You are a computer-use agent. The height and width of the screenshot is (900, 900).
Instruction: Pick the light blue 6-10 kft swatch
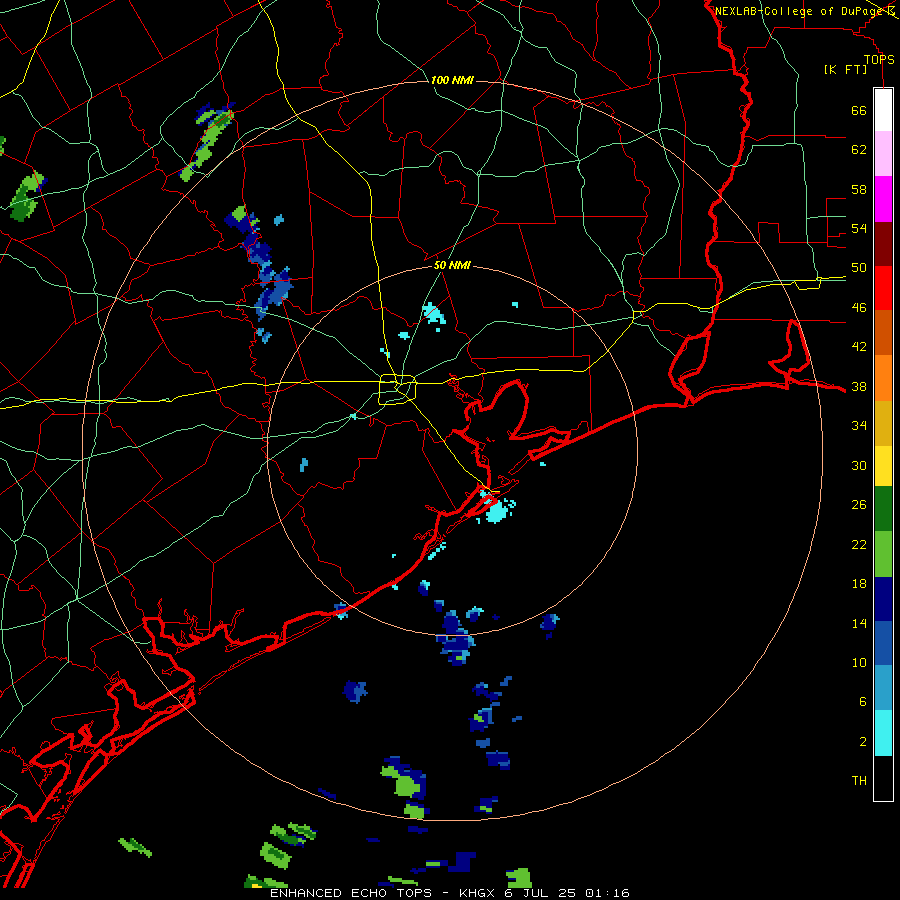click(883, 688)
